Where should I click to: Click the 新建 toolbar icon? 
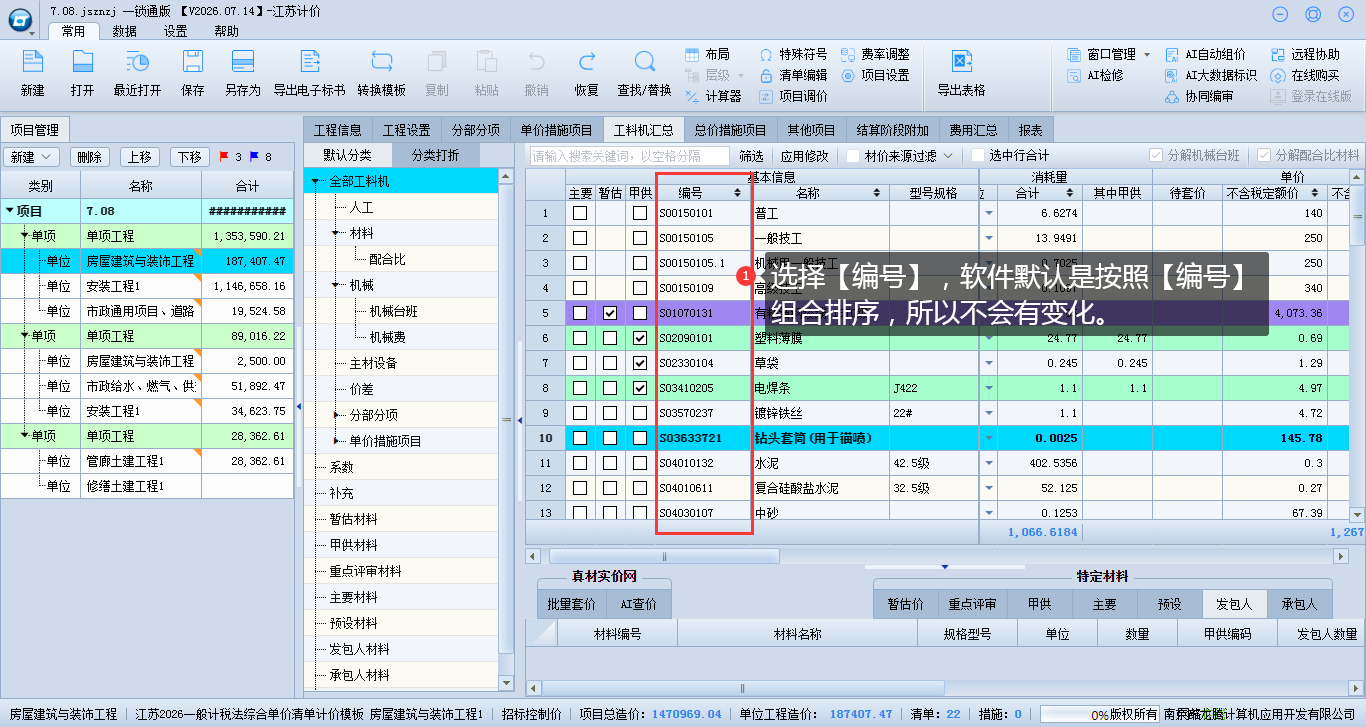pyautogui.click(x=32, y=72)
